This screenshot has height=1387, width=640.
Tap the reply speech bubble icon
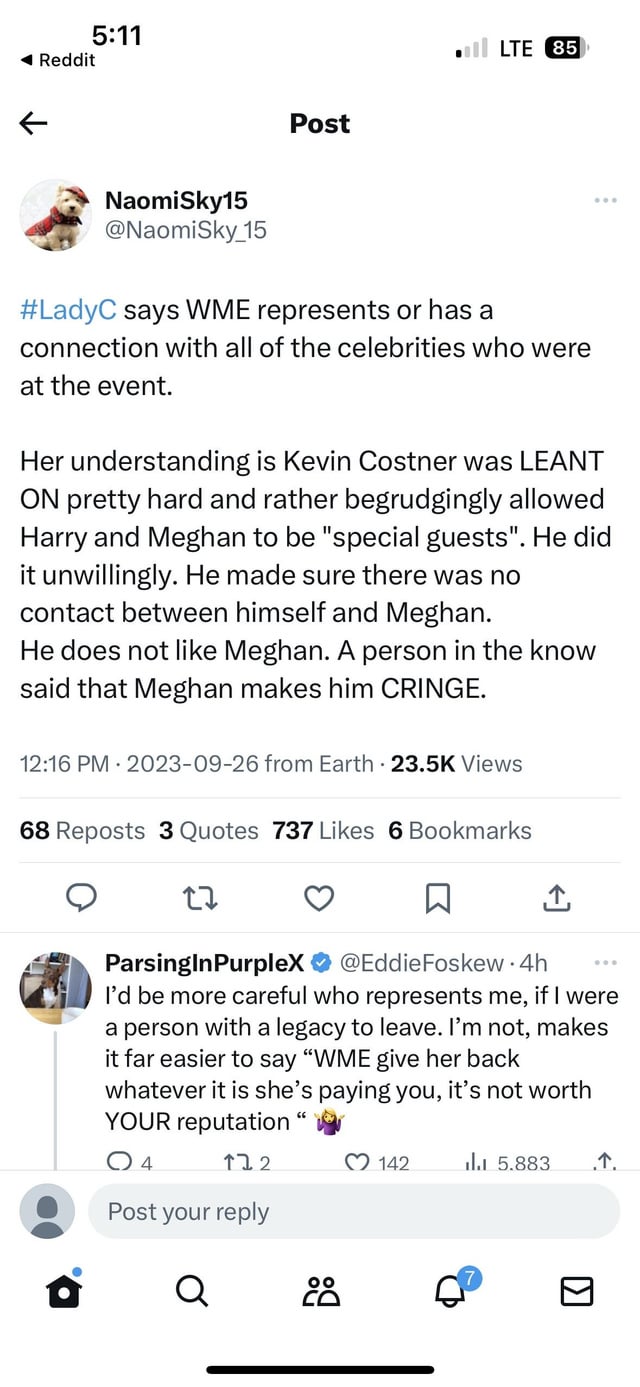(80, 900)
